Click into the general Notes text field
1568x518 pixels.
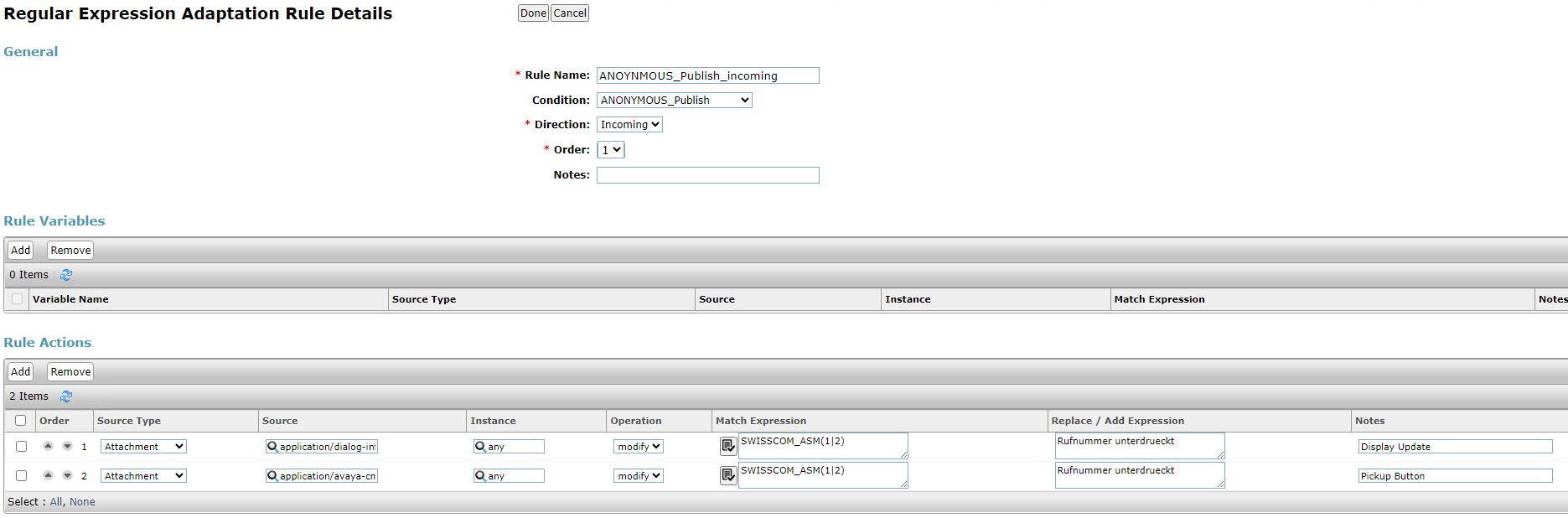[x=707, y=175]
